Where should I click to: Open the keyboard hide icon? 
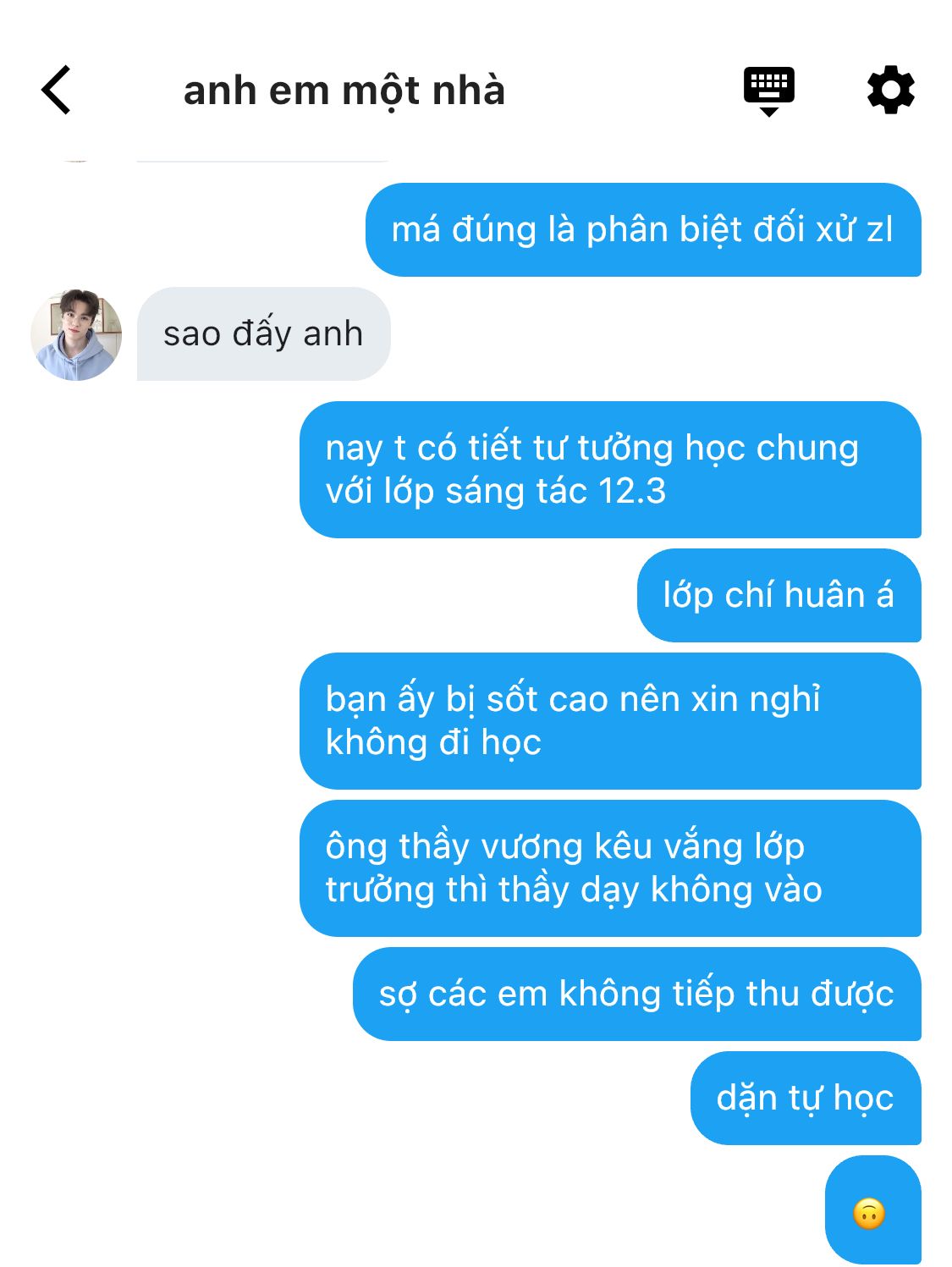point(768,91)
